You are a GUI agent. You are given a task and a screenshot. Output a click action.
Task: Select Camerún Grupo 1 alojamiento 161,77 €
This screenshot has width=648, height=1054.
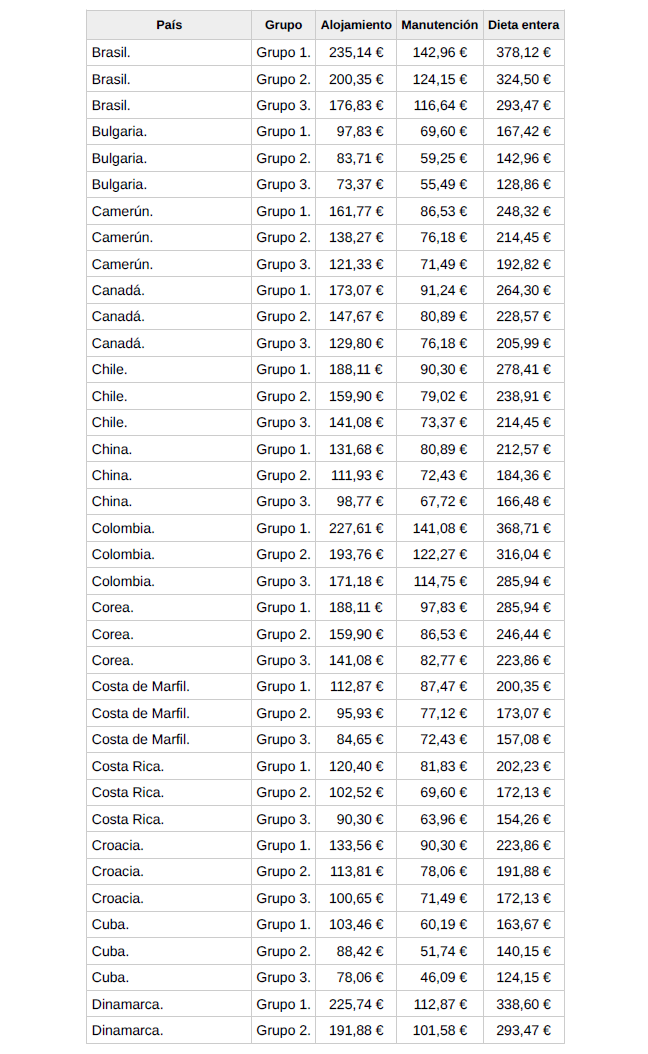[x=356, y=211]
